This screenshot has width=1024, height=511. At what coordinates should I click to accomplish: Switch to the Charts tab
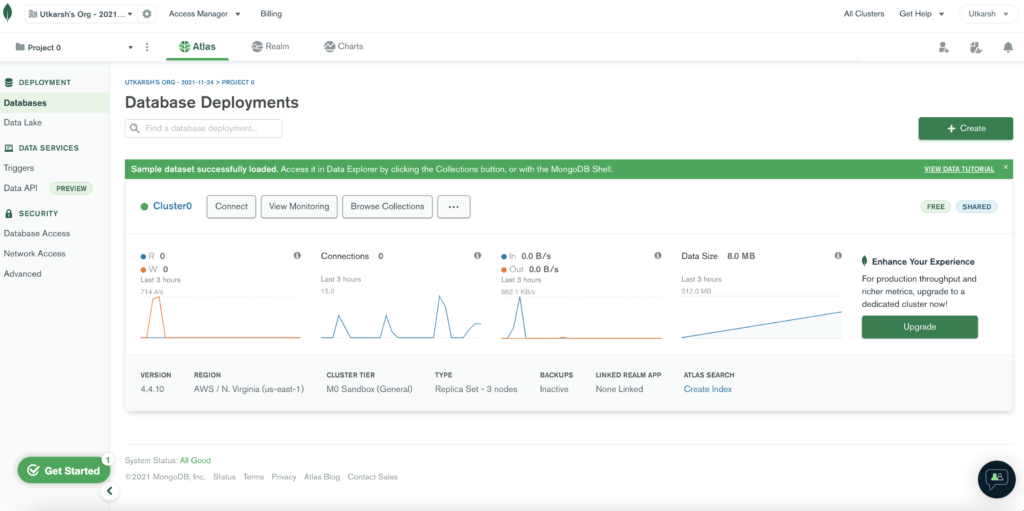(x=343, y=46)
